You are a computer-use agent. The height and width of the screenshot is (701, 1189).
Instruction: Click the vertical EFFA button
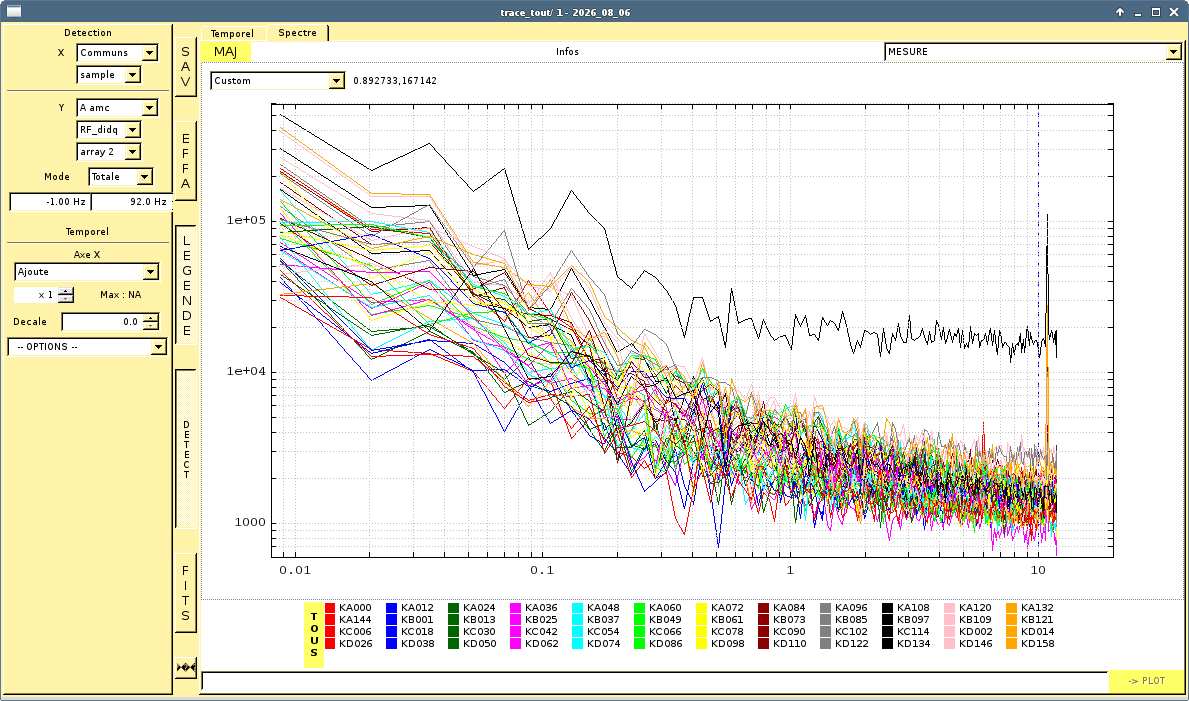click(186, 161)
